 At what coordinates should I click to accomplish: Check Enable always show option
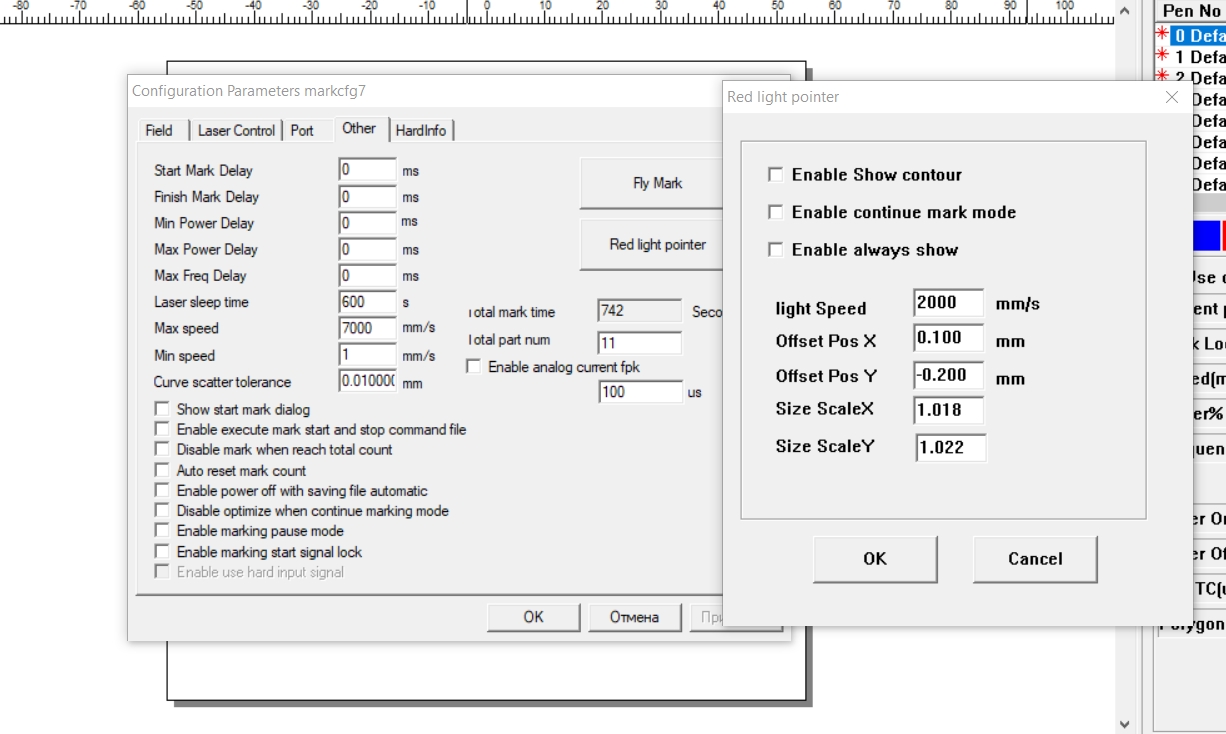pos(775,250)
